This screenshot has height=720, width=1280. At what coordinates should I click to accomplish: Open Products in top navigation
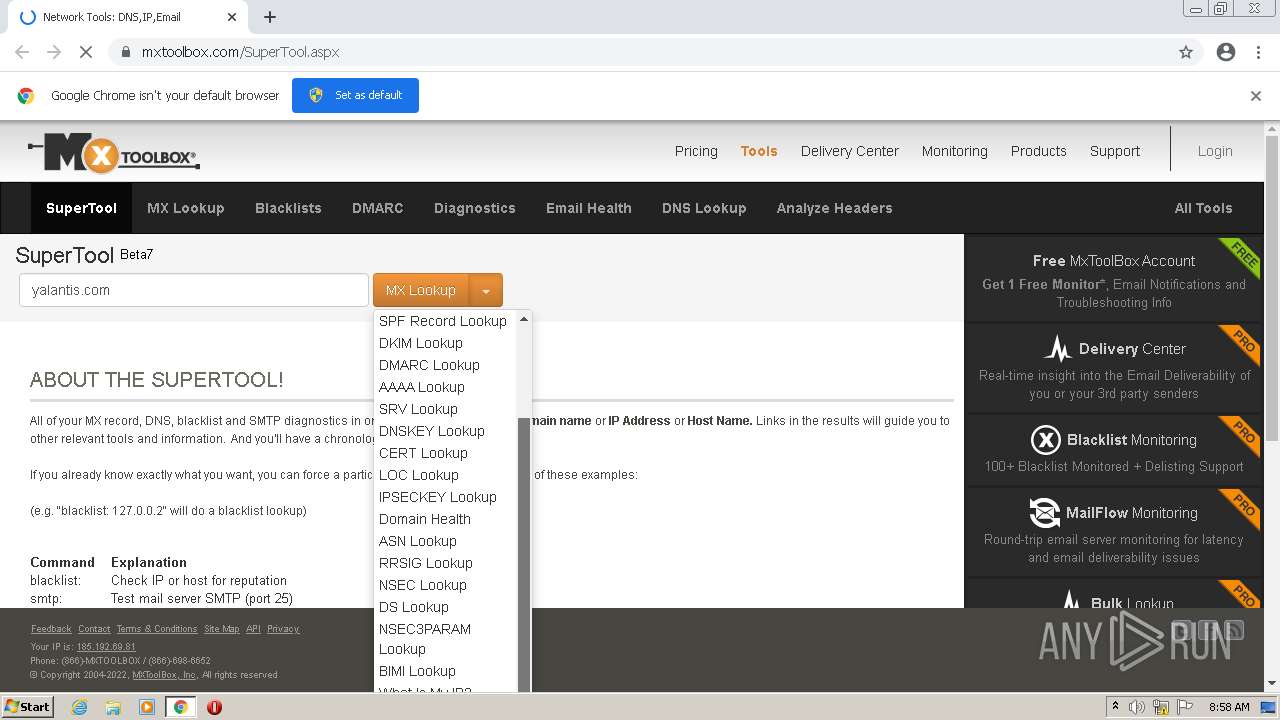click(x=1039, y=151)
